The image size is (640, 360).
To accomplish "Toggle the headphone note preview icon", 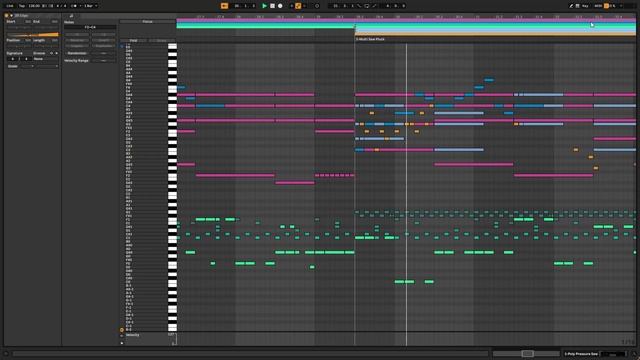I will coord(122,46).
